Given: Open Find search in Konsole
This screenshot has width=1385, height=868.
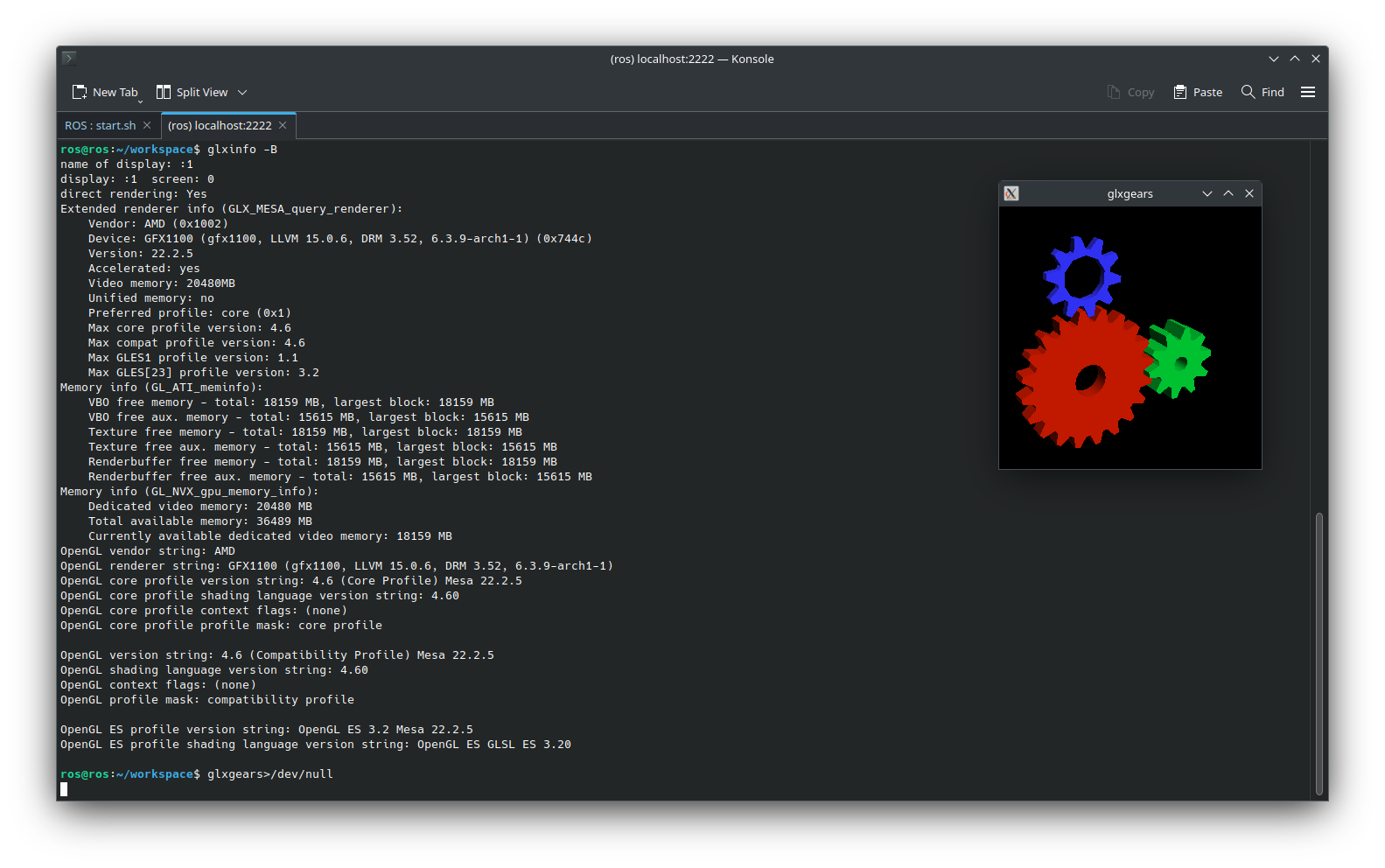Looking at the screenshot, I should [1263, 92].
